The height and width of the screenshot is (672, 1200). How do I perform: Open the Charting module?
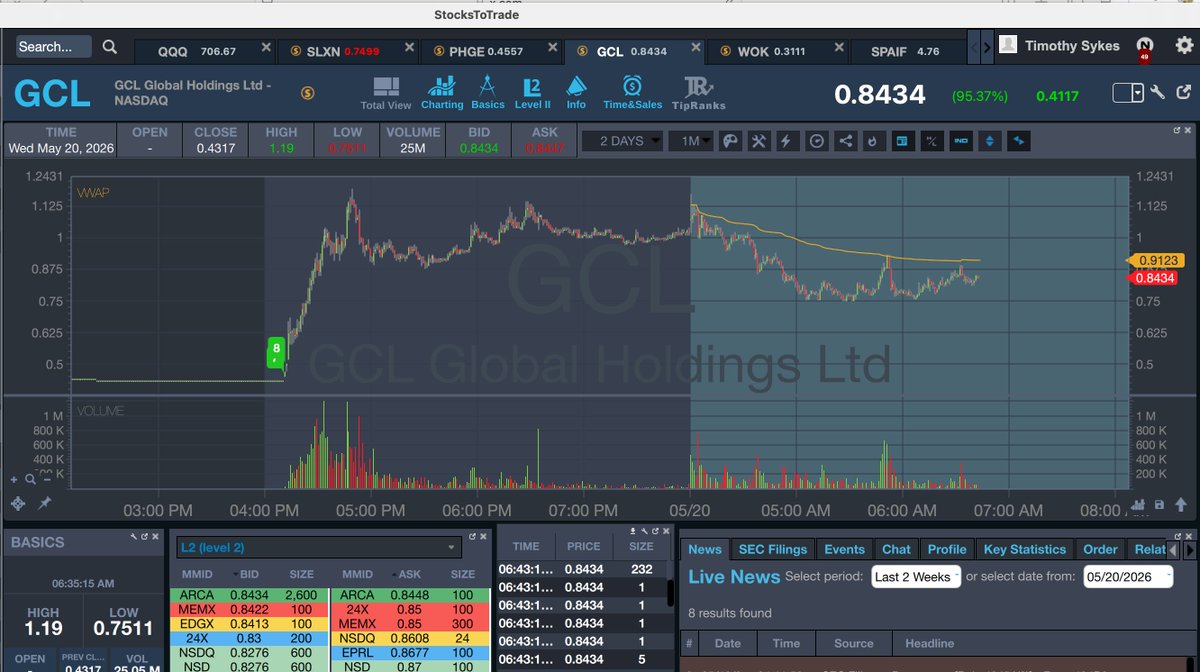coord(442,92)
